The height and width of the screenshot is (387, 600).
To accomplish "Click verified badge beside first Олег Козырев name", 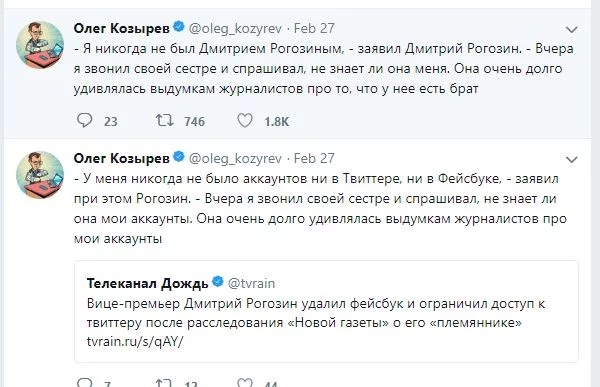I will pyautogui.click(x=179, y=27).
